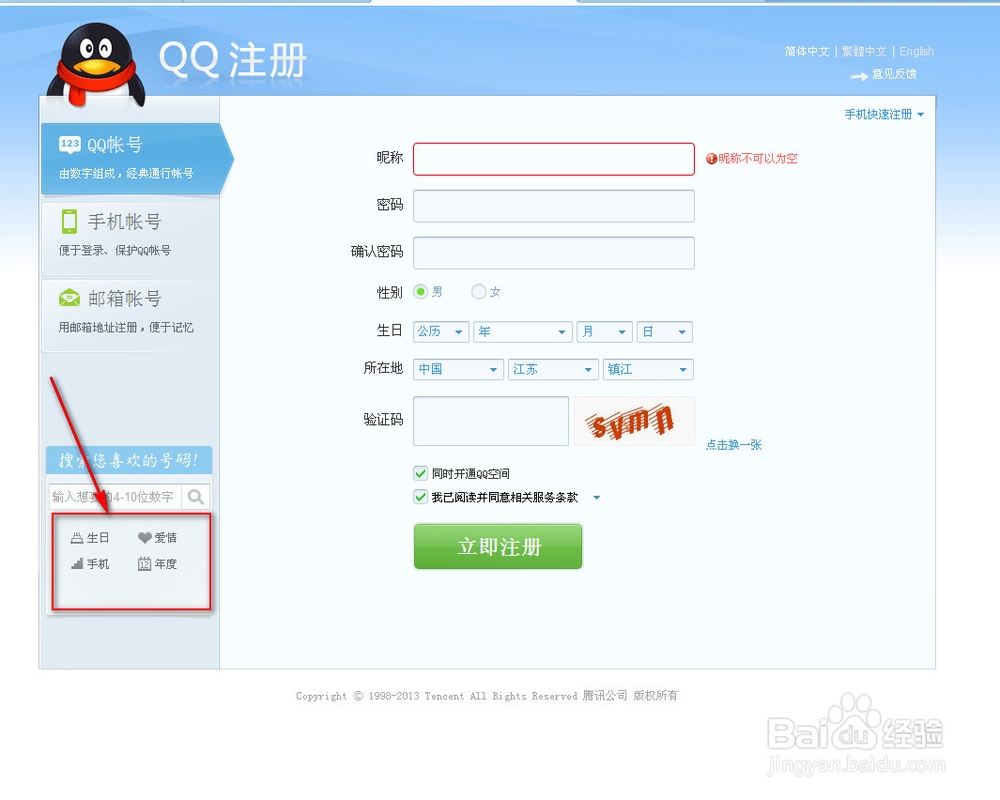Screen dimensions: 1000x800
Task: Click into the 验证码 captcha input
Action: pyautogui.click(x=490, y=421)
